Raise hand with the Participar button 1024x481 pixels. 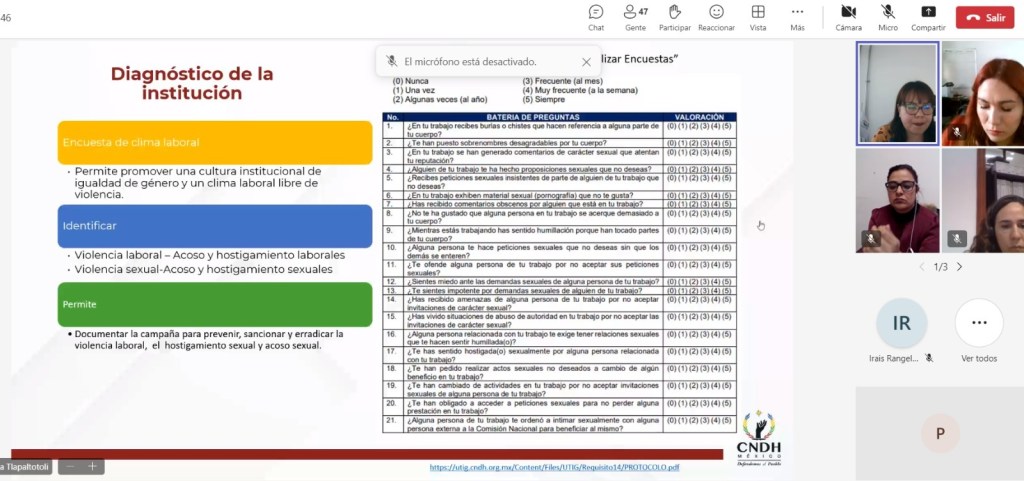pyautogui.click(x=675, y=17)
